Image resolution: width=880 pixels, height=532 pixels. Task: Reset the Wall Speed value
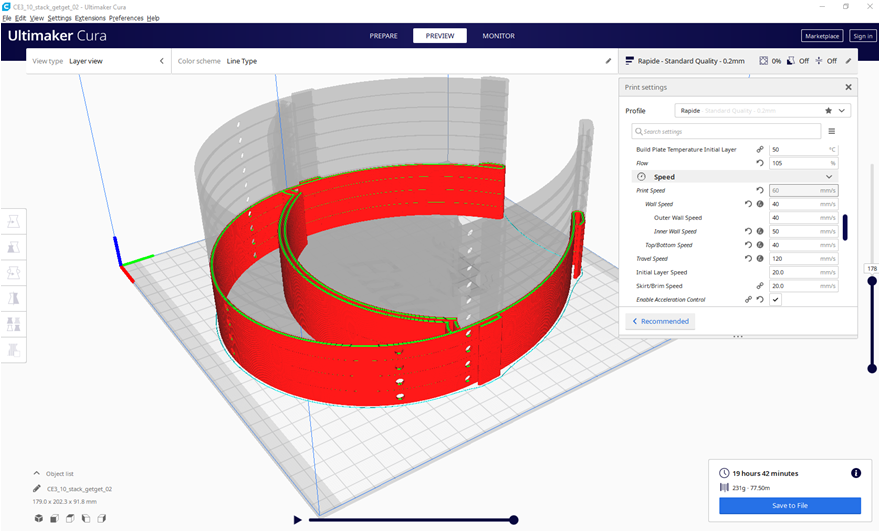(748, 204)
